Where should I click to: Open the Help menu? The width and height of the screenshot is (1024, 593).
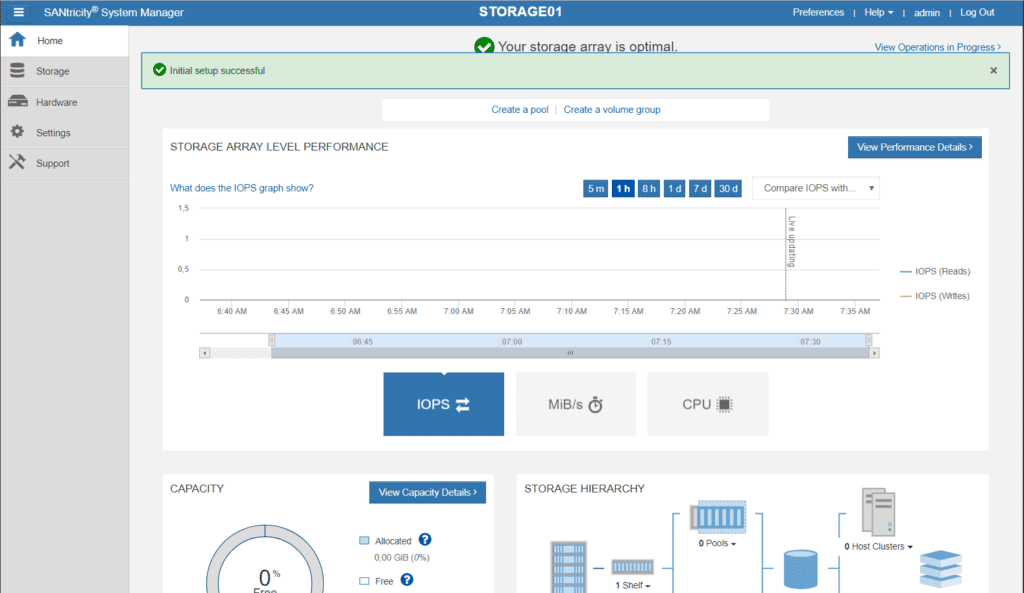[878, 12]
